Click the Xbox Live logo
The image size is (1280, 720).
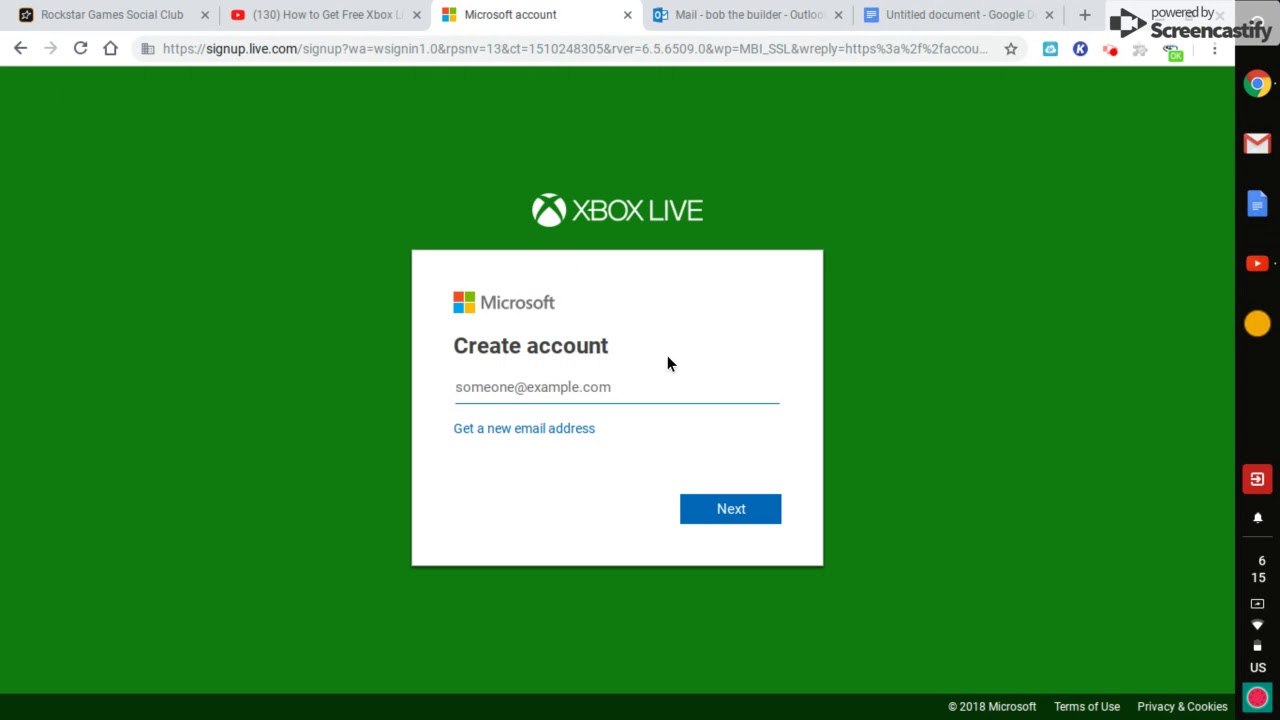coord(617,210)
